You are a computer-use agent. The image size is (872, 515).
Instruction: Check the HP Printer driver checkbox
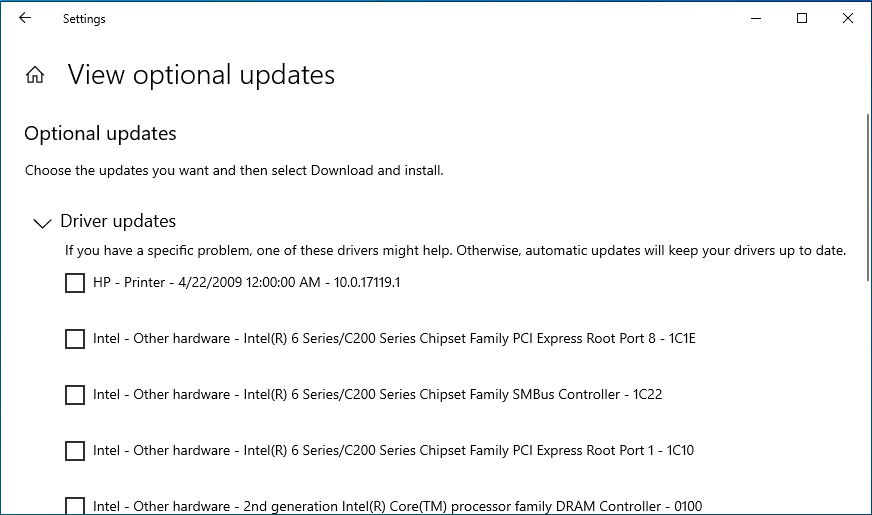point(75,283)
